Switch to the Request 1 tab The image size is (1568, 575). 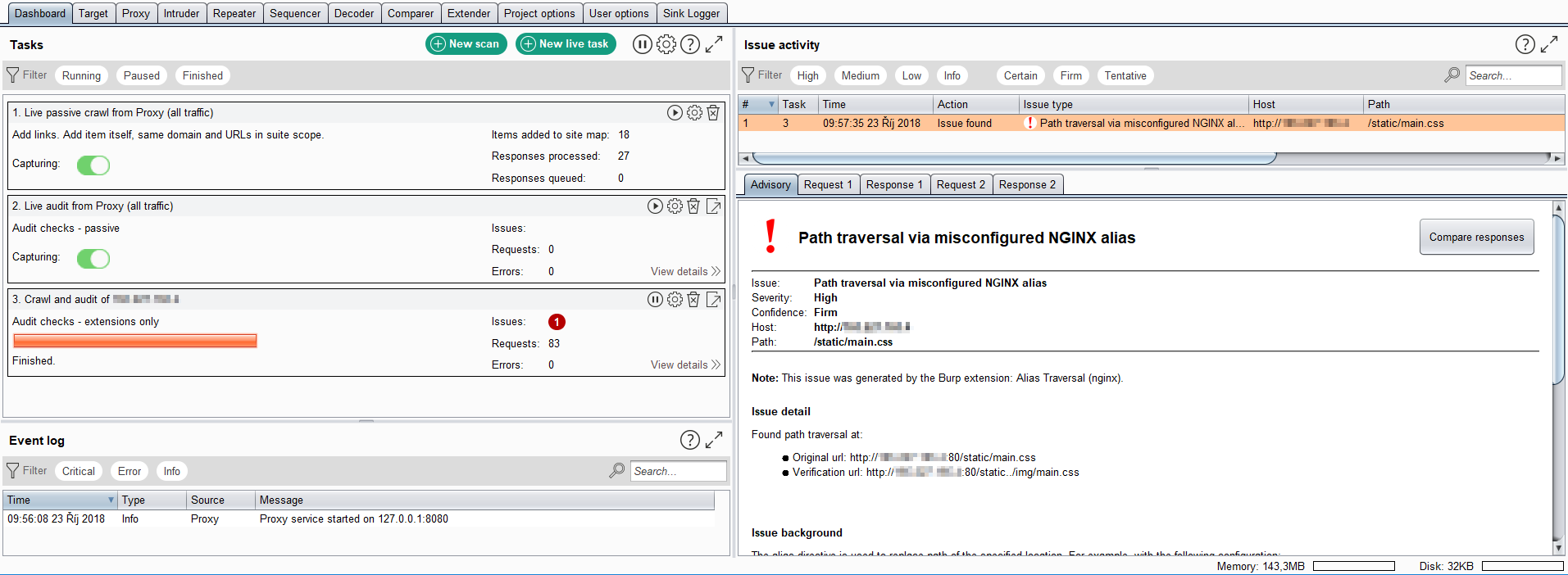coord(828,184)
